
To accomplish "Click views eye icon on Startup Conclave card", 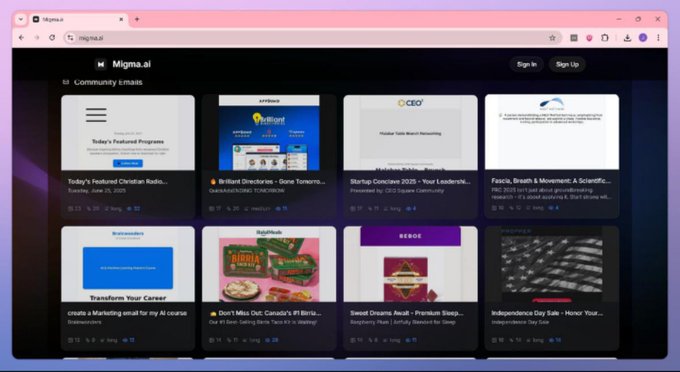I will tap(408, 209).
